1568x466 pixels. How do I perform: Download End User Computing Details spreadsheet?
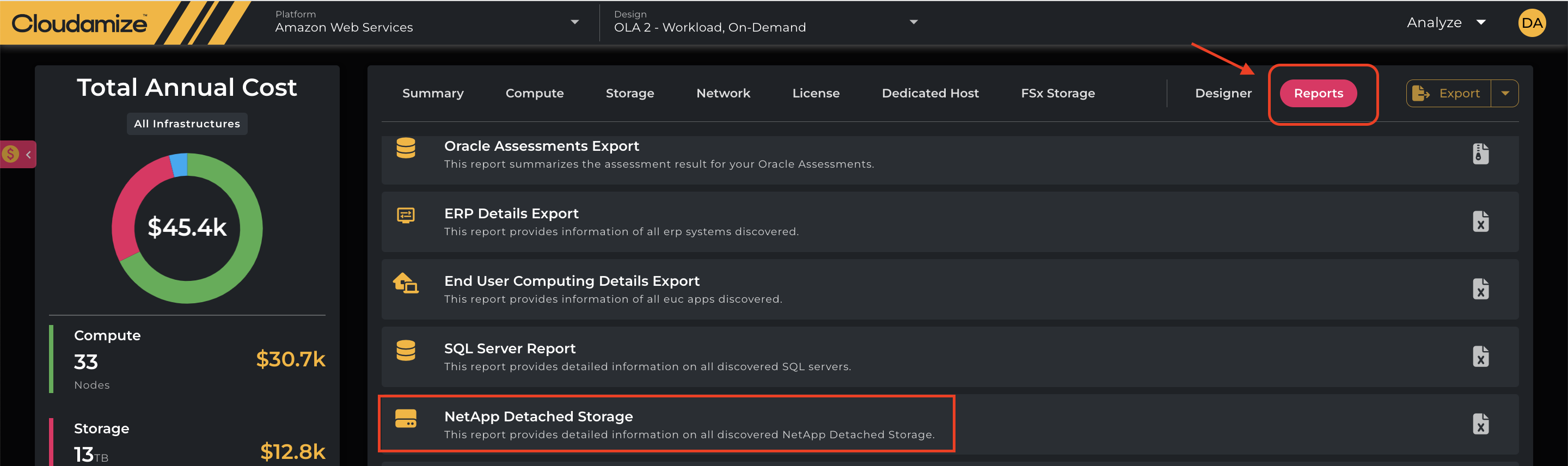coord(1480,289)
